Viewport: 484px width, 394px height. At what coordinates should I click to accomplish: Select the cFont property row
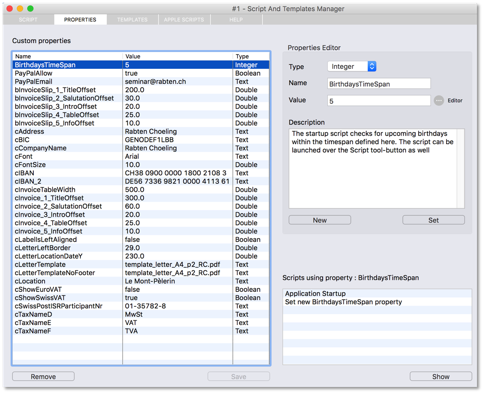141,156
